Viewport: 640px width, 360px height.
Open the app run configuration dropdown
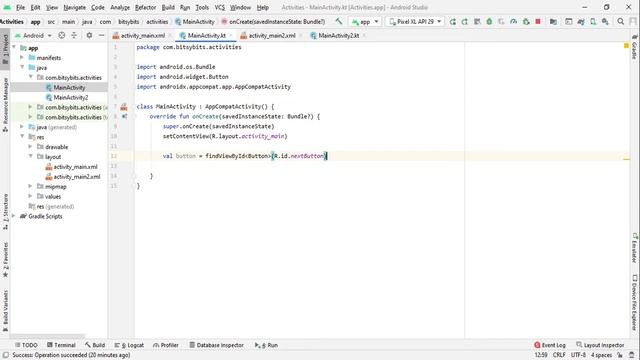pos(365,22)
